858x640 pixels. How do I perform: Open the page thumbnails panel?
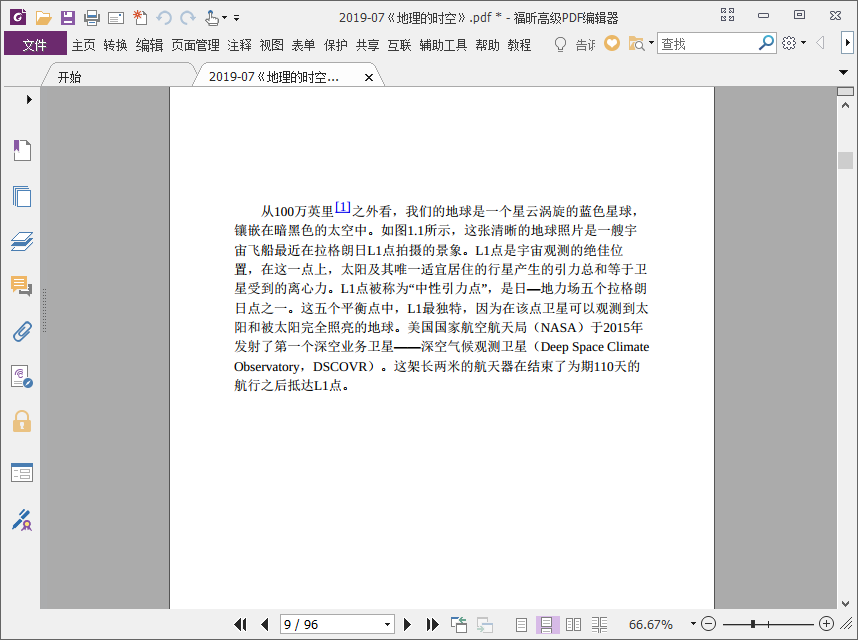22,196
